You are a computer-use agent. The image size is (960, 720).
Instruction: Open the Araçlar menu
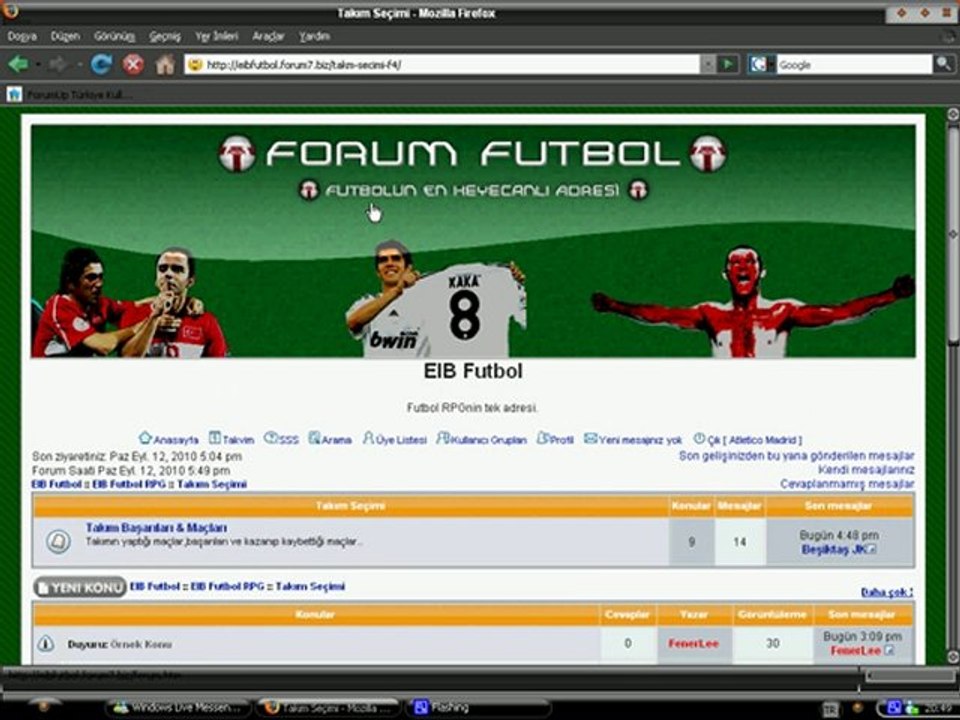pyautogui.click(x=268, y=36)
